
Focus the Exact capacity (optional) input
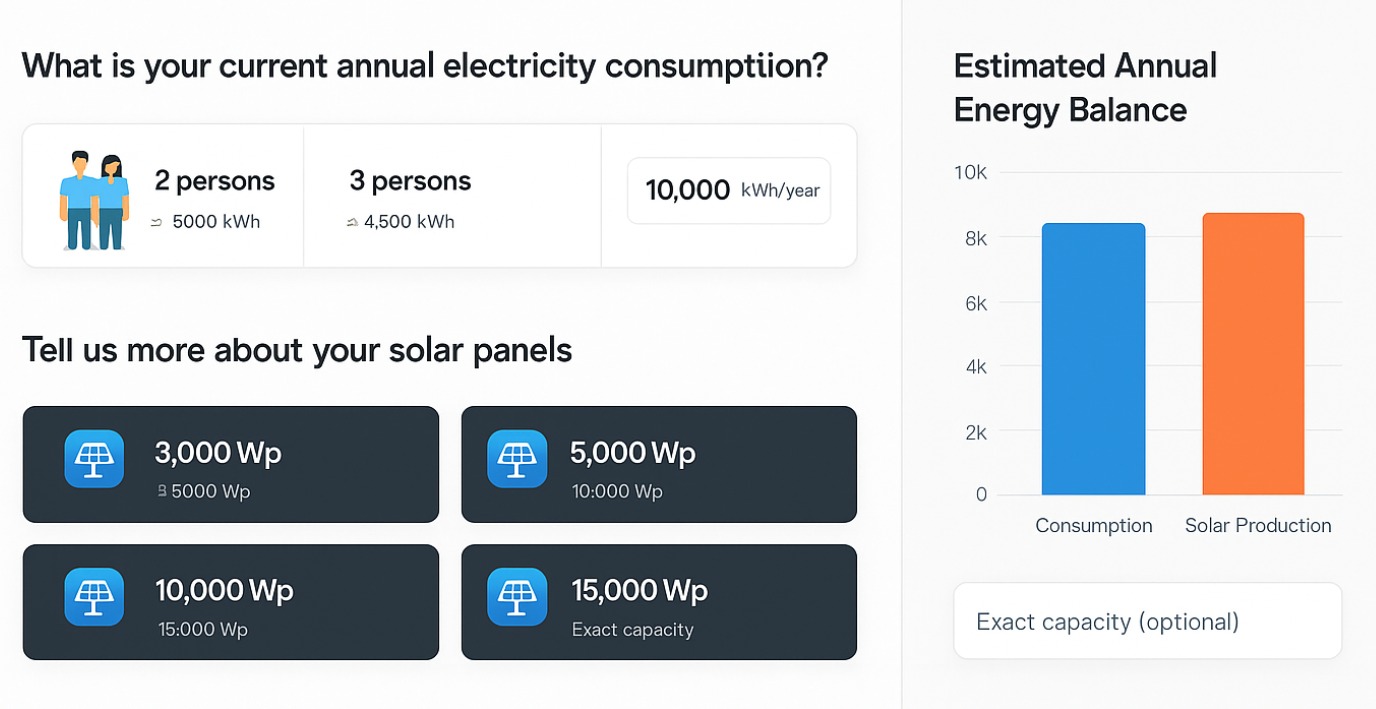coord(1147,621)
